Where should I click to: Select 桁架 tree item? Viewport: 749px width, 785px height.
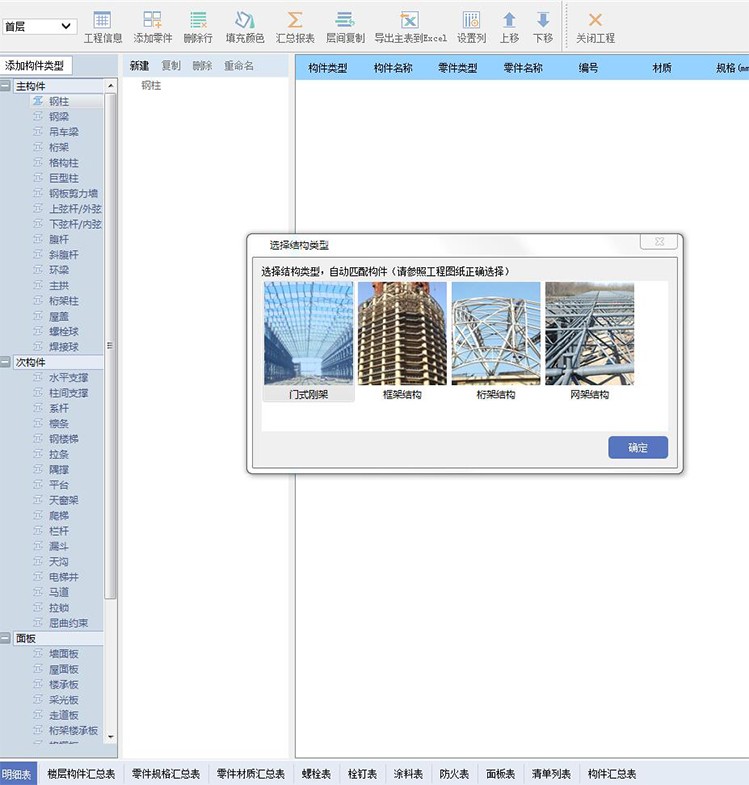[59, 147]
